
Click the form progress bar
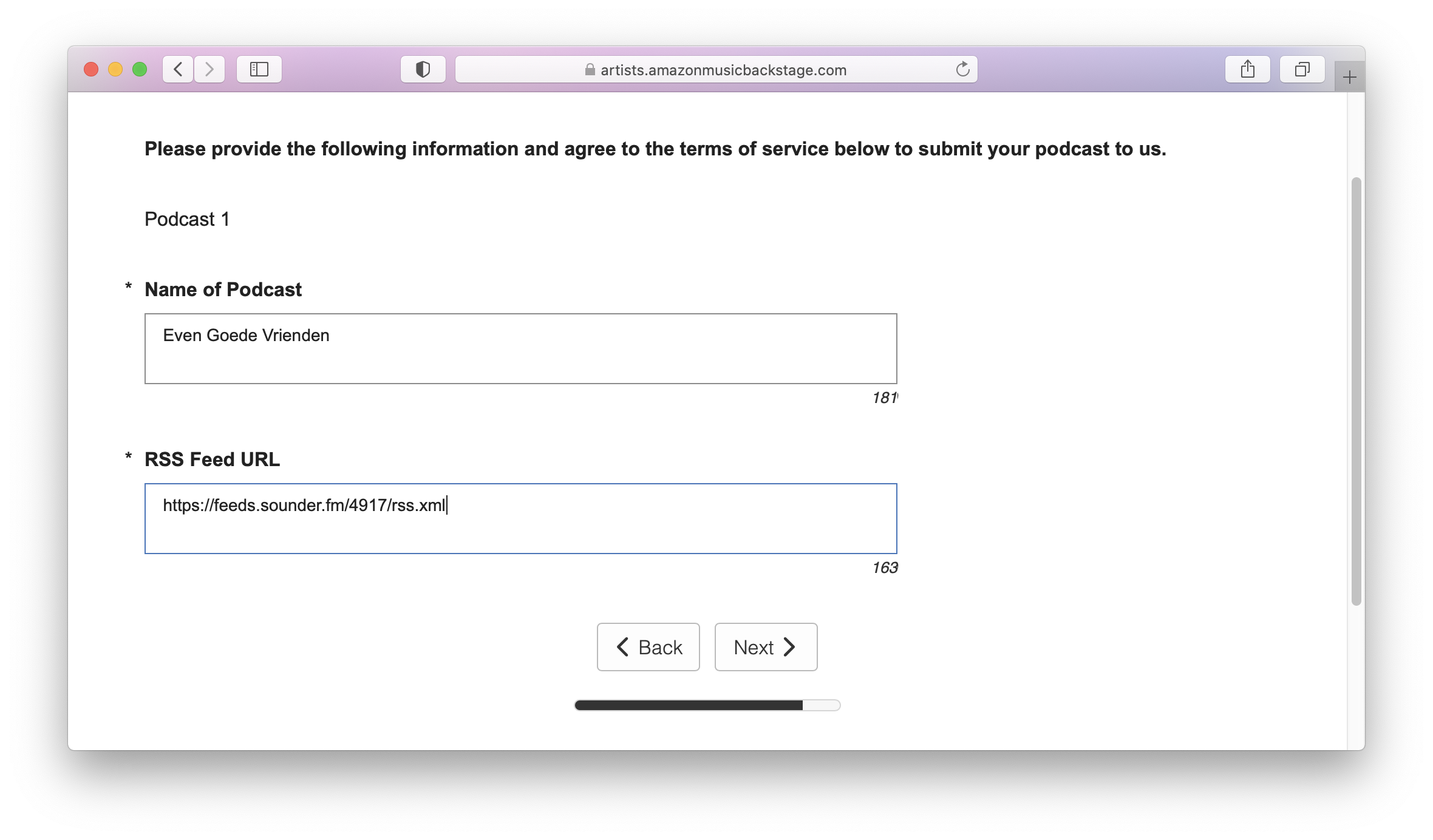click(x=707, y=705)
